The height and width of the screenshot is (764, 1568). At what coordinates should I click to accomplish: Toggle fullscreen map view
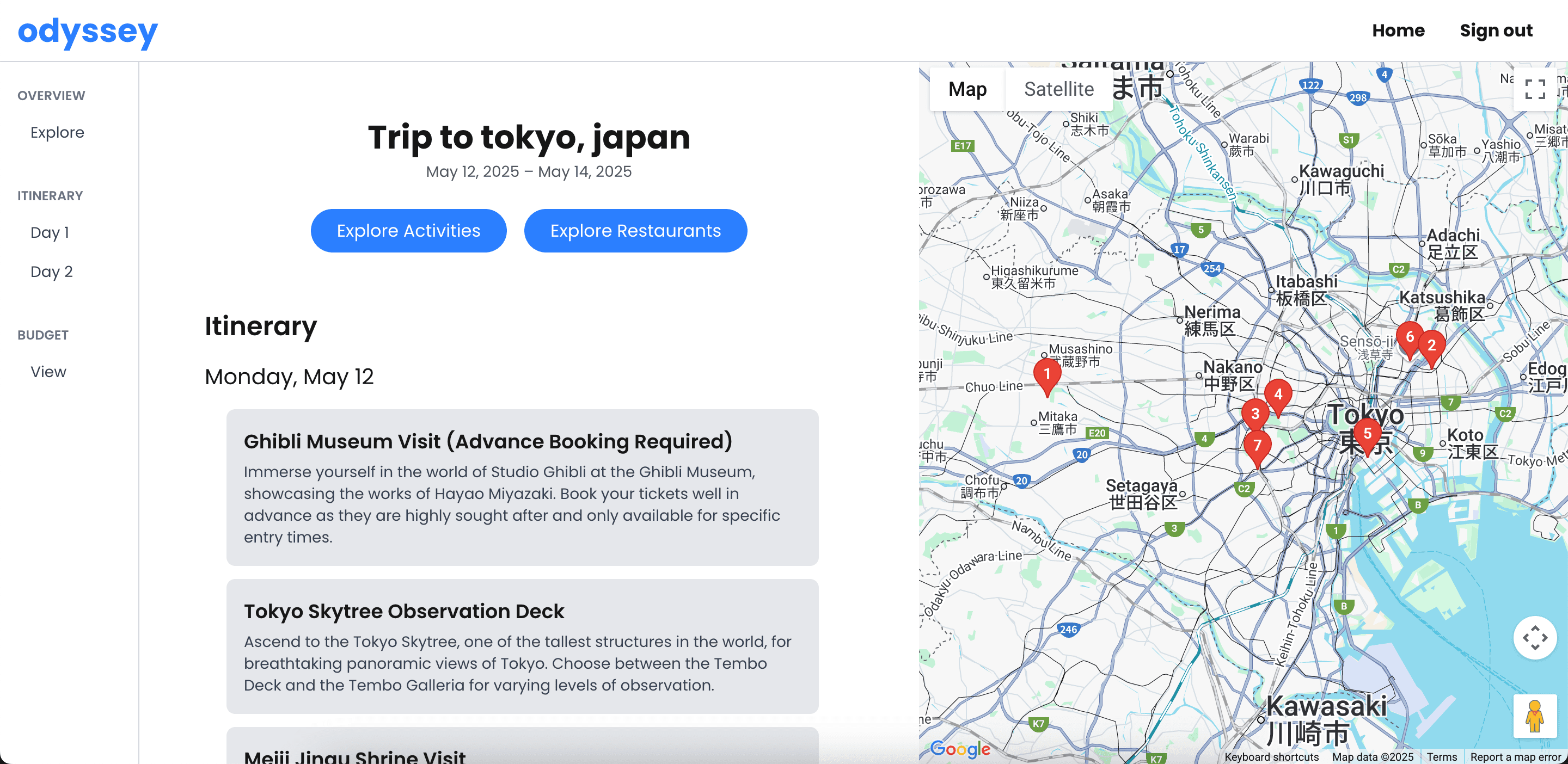click(x=1535, y=89)
